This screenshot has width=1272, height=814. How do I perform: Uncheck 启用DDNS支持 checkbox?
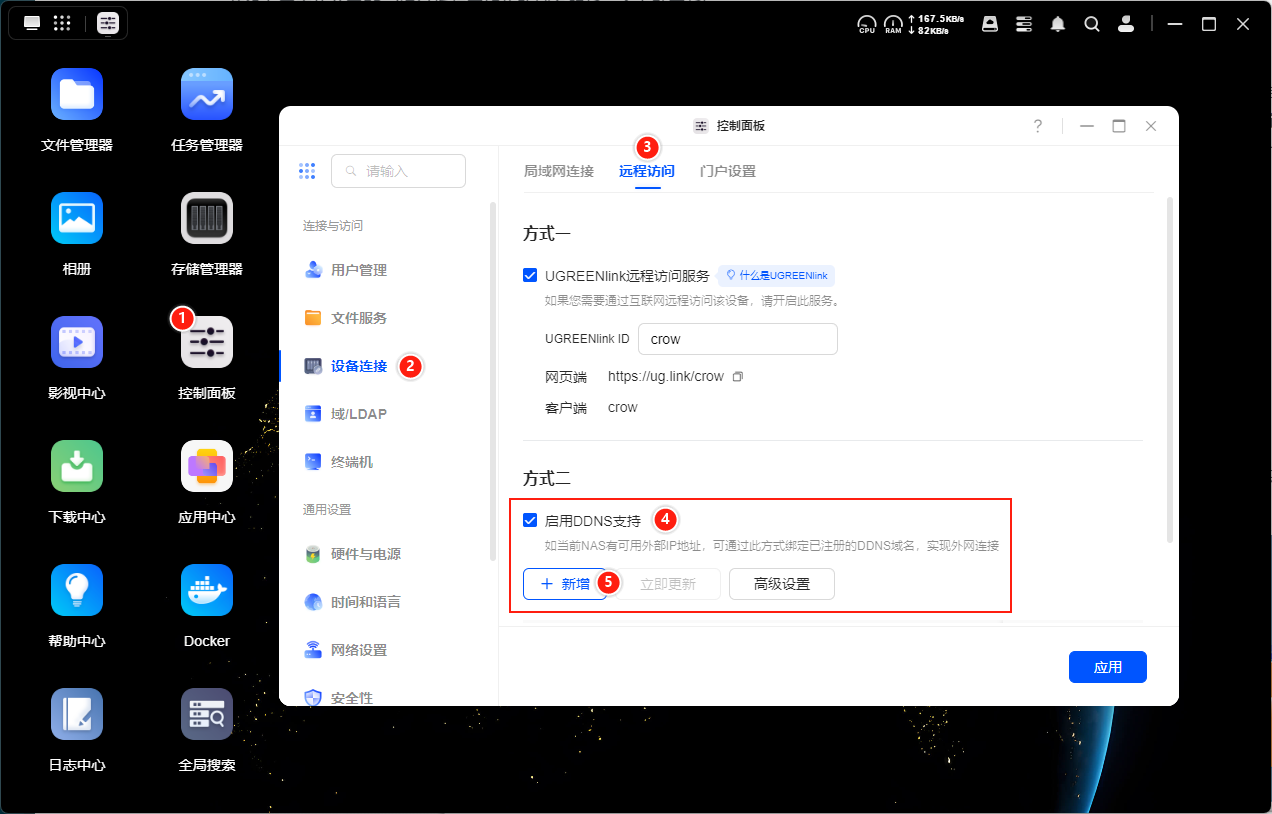530,520
